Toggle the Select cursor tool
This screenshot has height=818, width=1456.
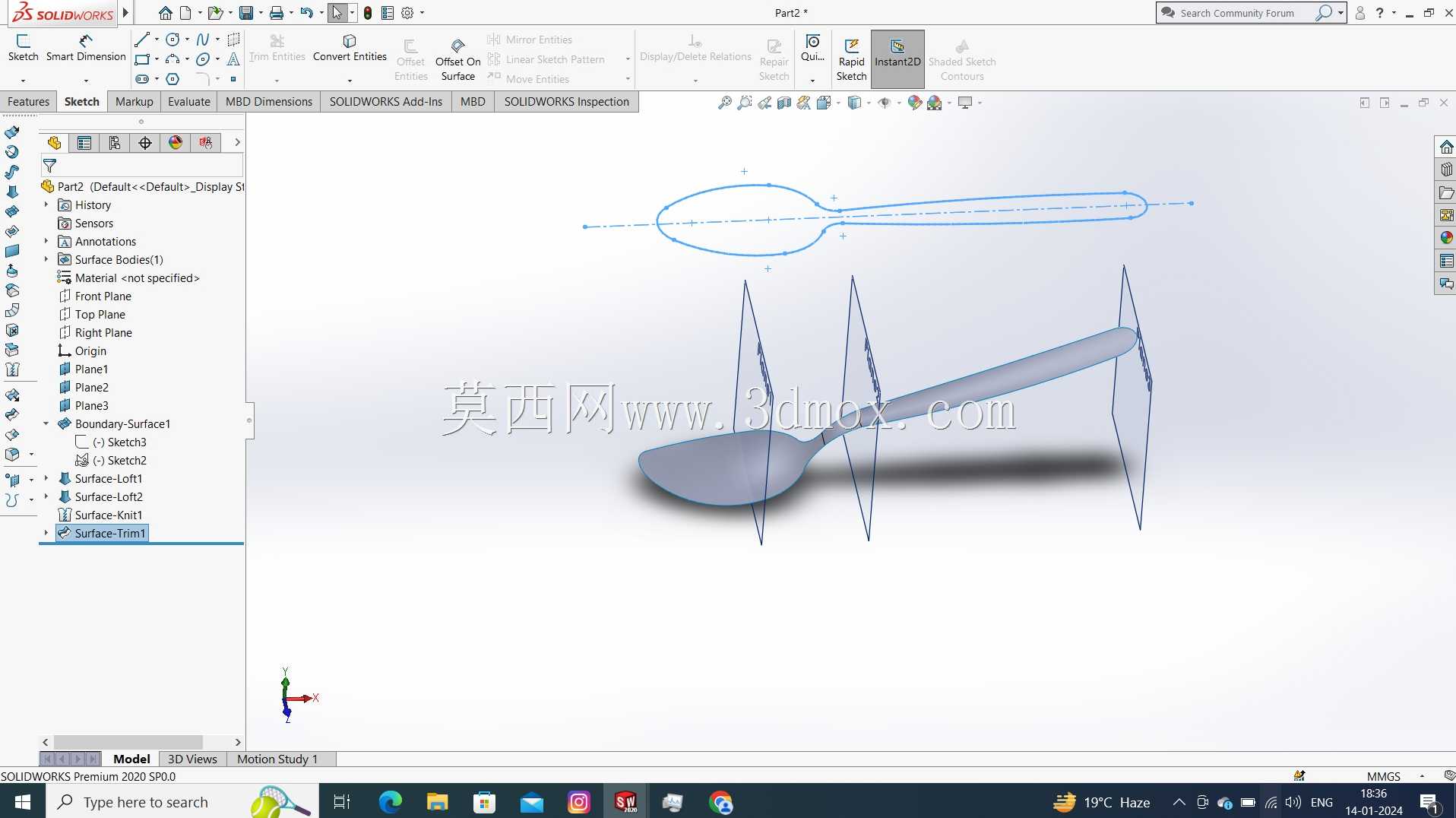(x=337, y=13)
